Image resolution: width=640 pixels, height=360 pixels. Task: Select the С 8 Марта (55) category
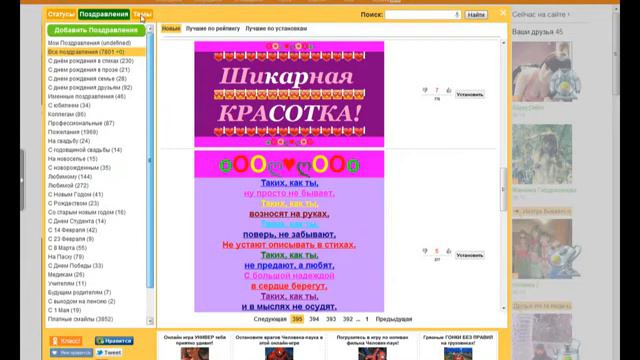click(67, 248)
